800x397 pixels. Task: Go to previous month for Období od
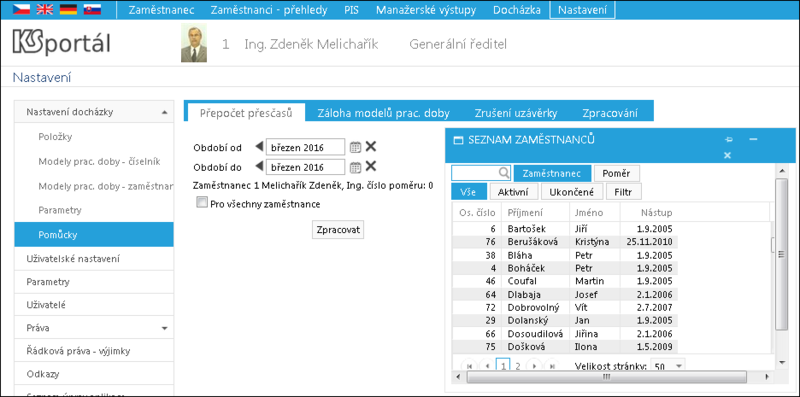pyautogui.click(x=259, y=147)
